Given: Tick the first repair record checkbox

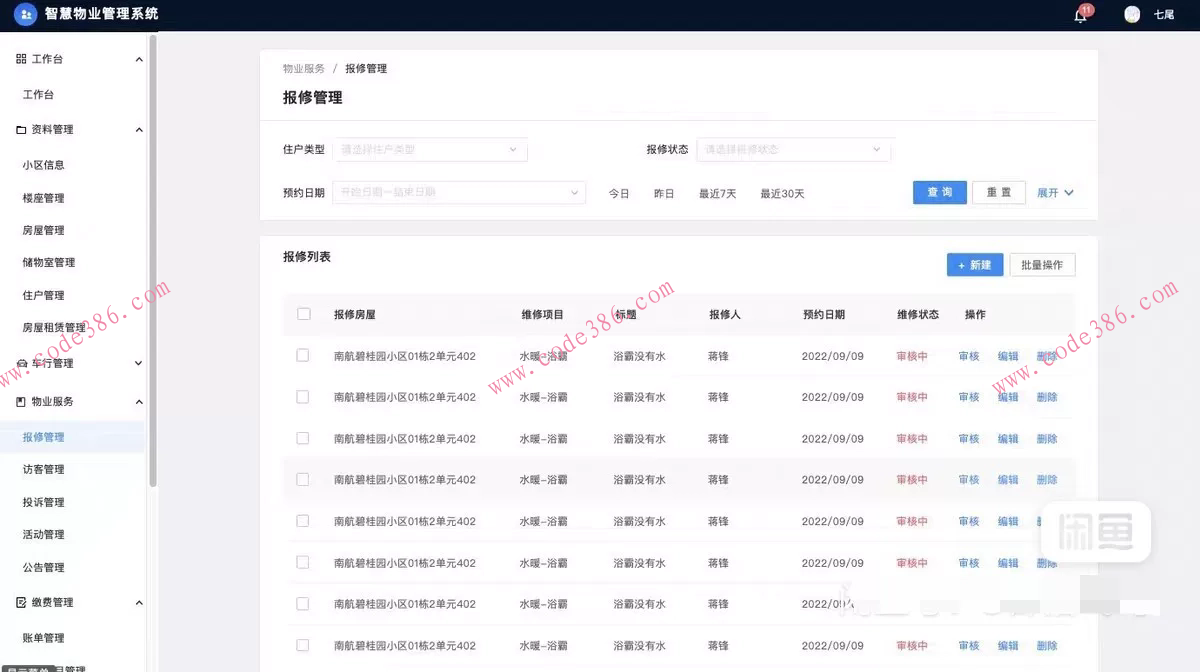Looking at the screenshot, I should click(303, 355).
